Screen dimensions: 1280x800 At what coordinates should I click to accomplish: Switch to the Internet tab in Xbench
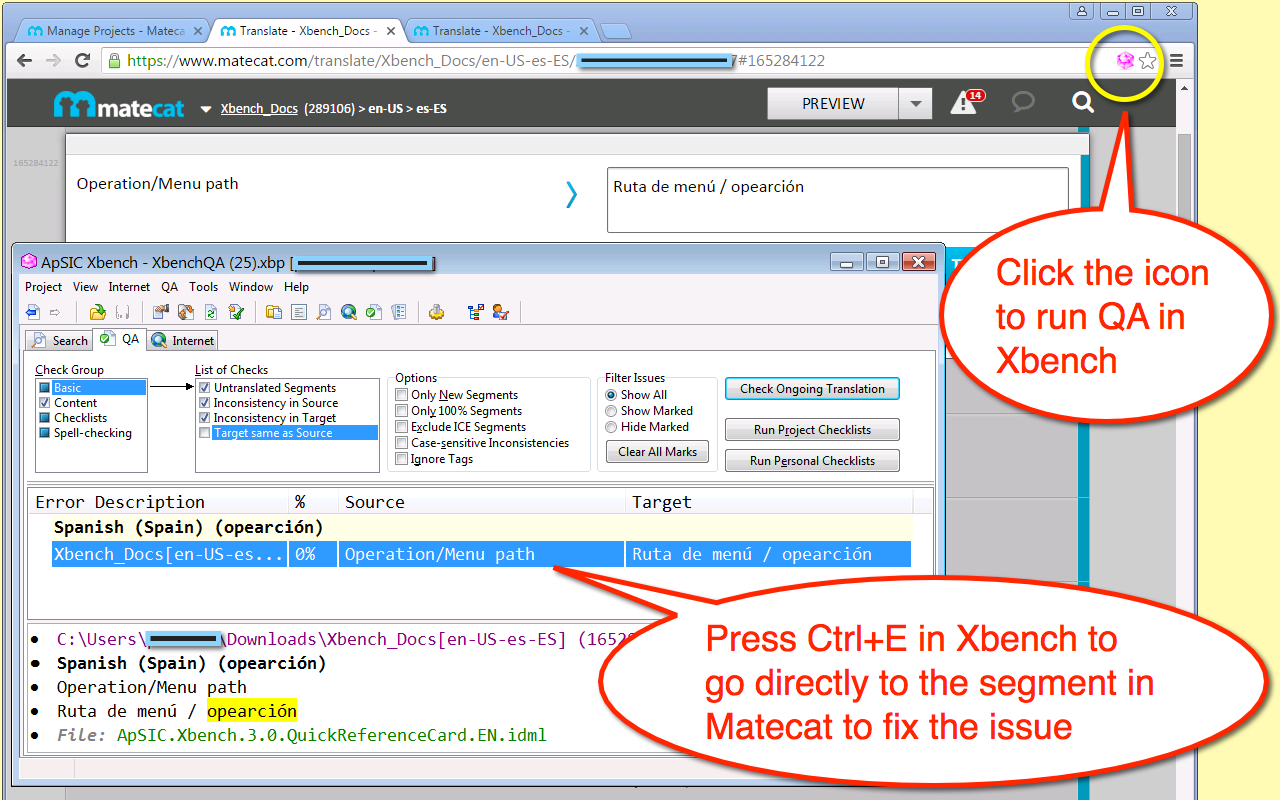click(182, 340)
